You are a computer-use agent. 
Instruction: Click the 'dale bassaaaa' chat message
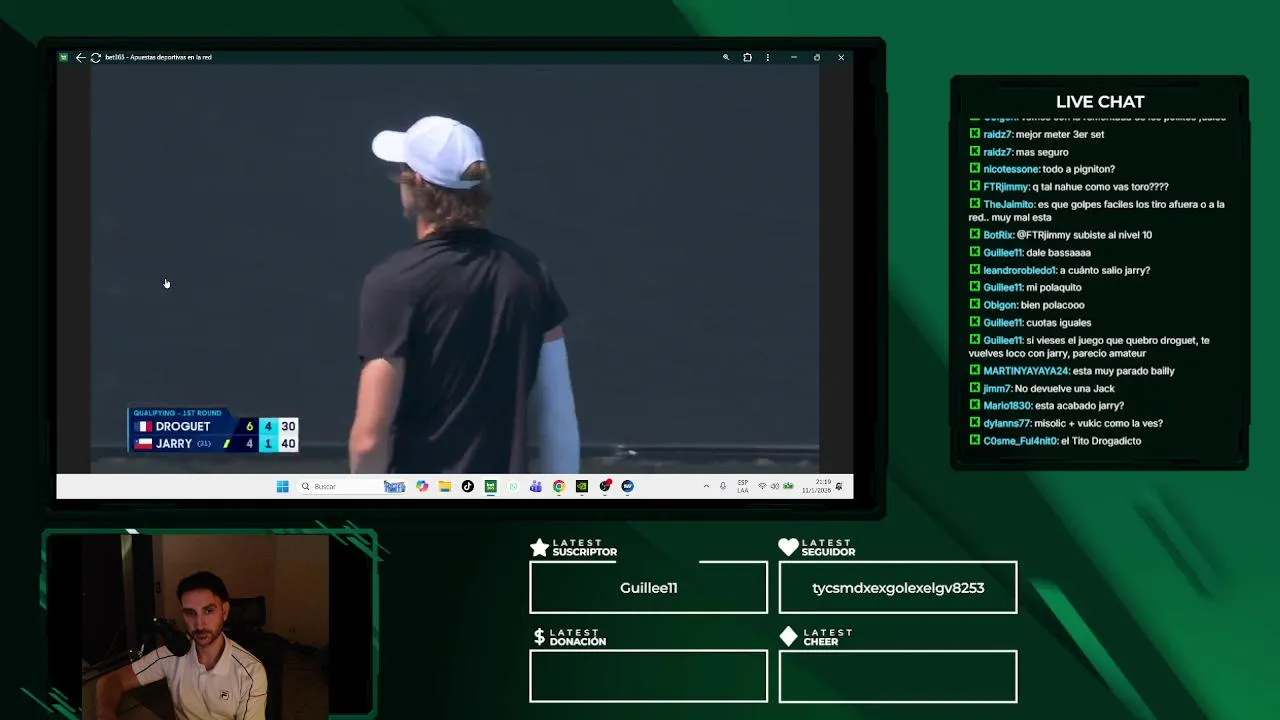[x=1058, y=253]
